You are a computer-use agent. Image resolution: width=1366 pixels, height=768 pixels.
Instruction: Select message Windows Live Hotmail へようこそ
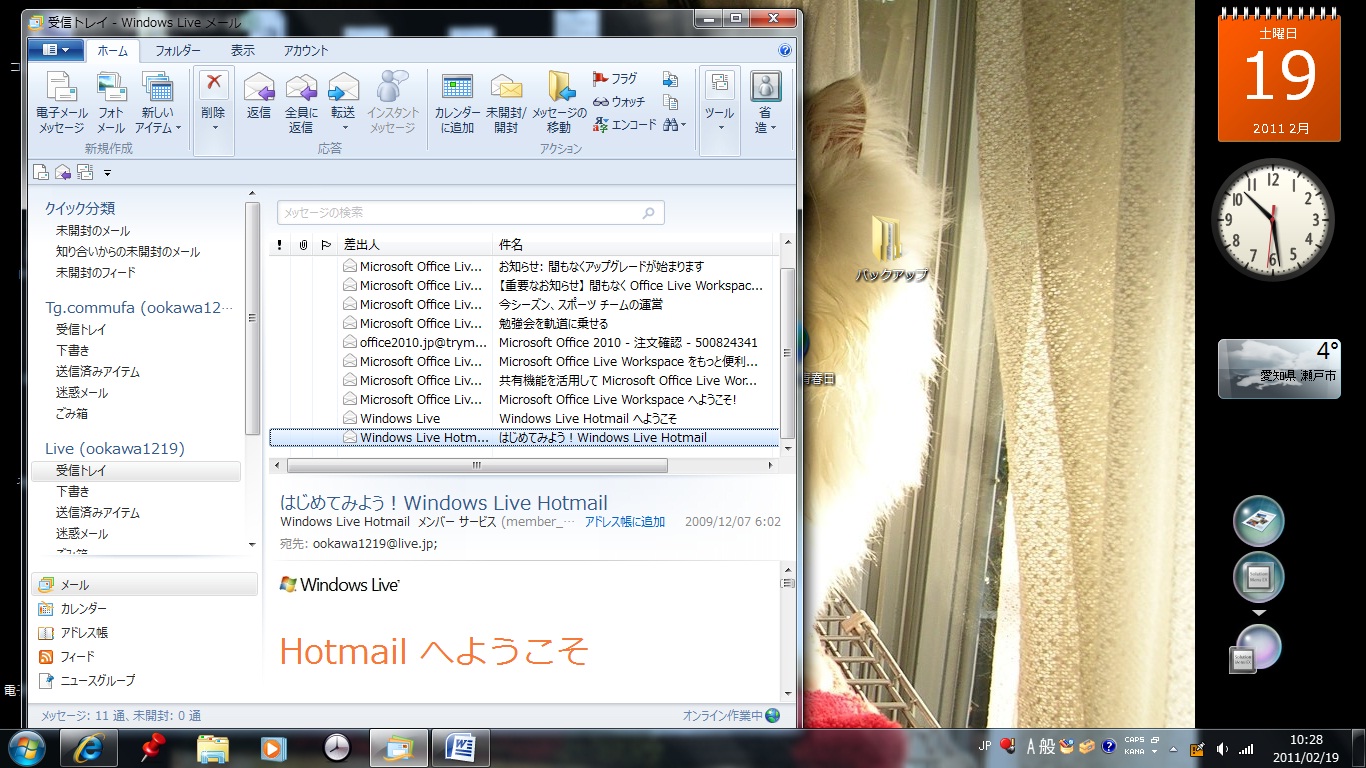(x=524, y=418)
